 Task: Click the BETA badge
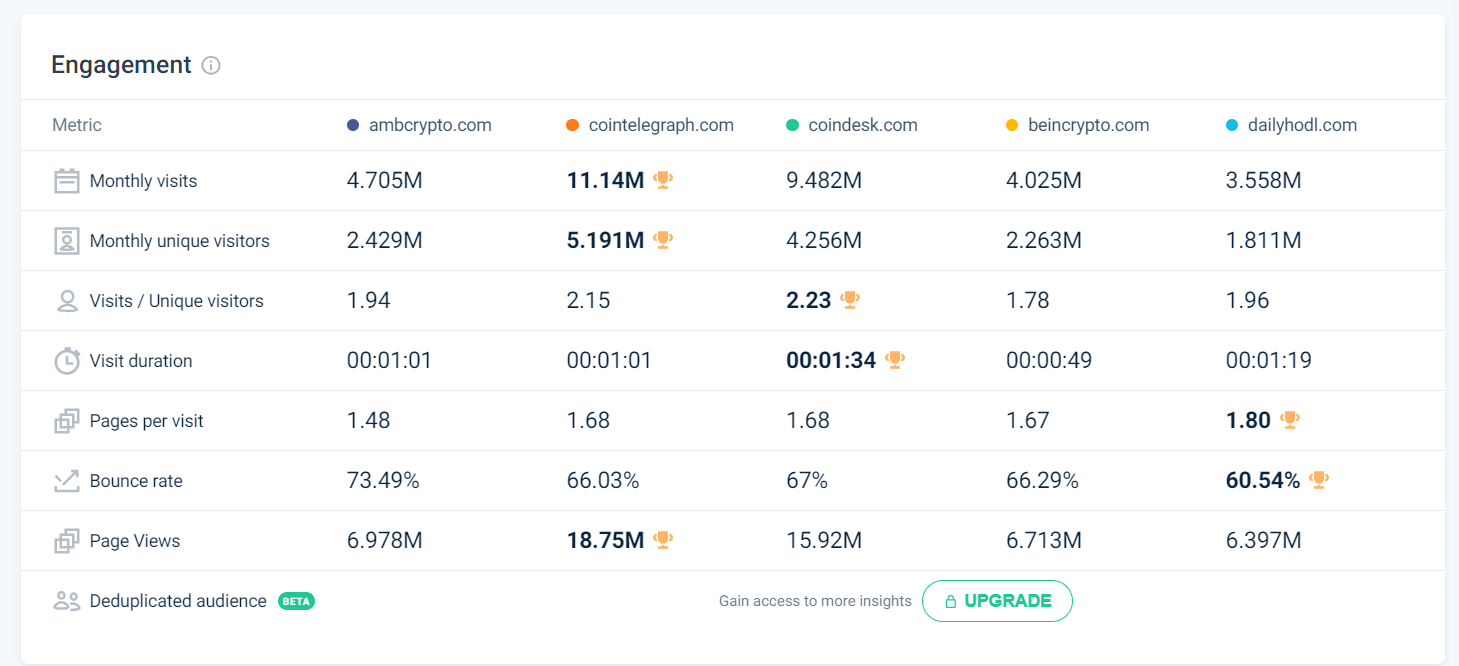tap(296, 601)
